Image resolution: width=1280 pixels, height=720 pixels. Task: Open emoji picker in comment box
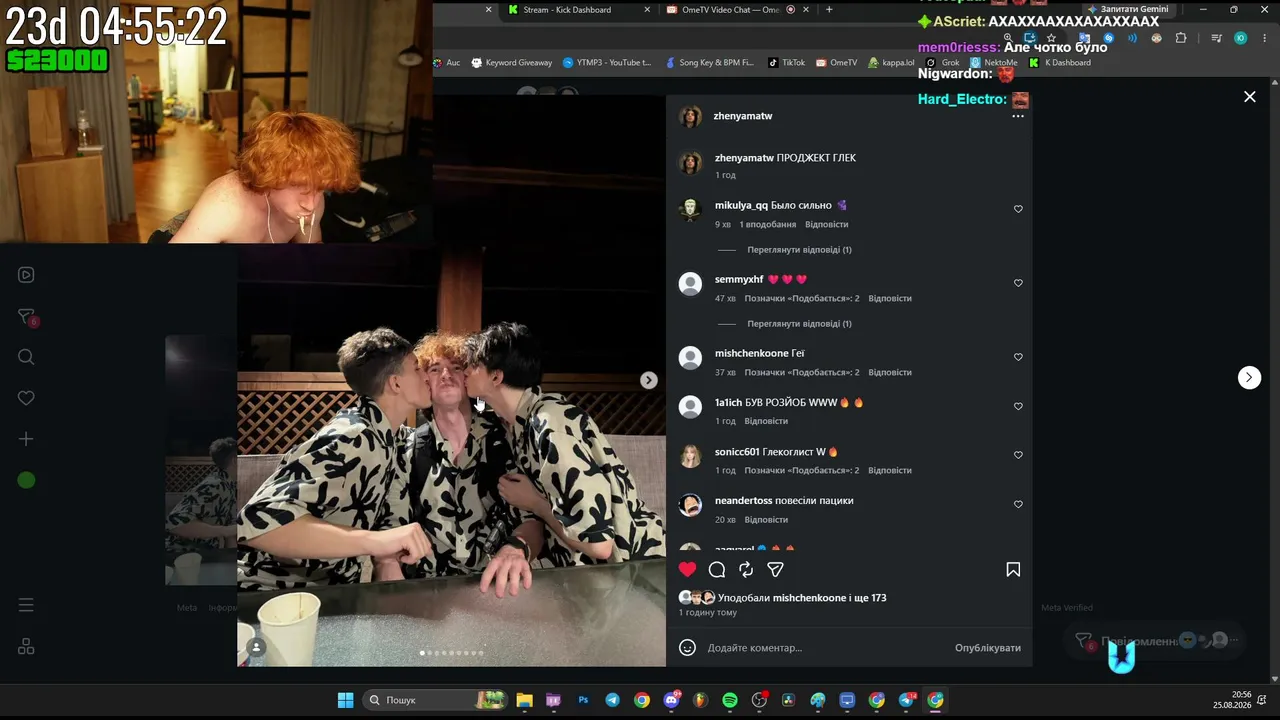(687, 647)
